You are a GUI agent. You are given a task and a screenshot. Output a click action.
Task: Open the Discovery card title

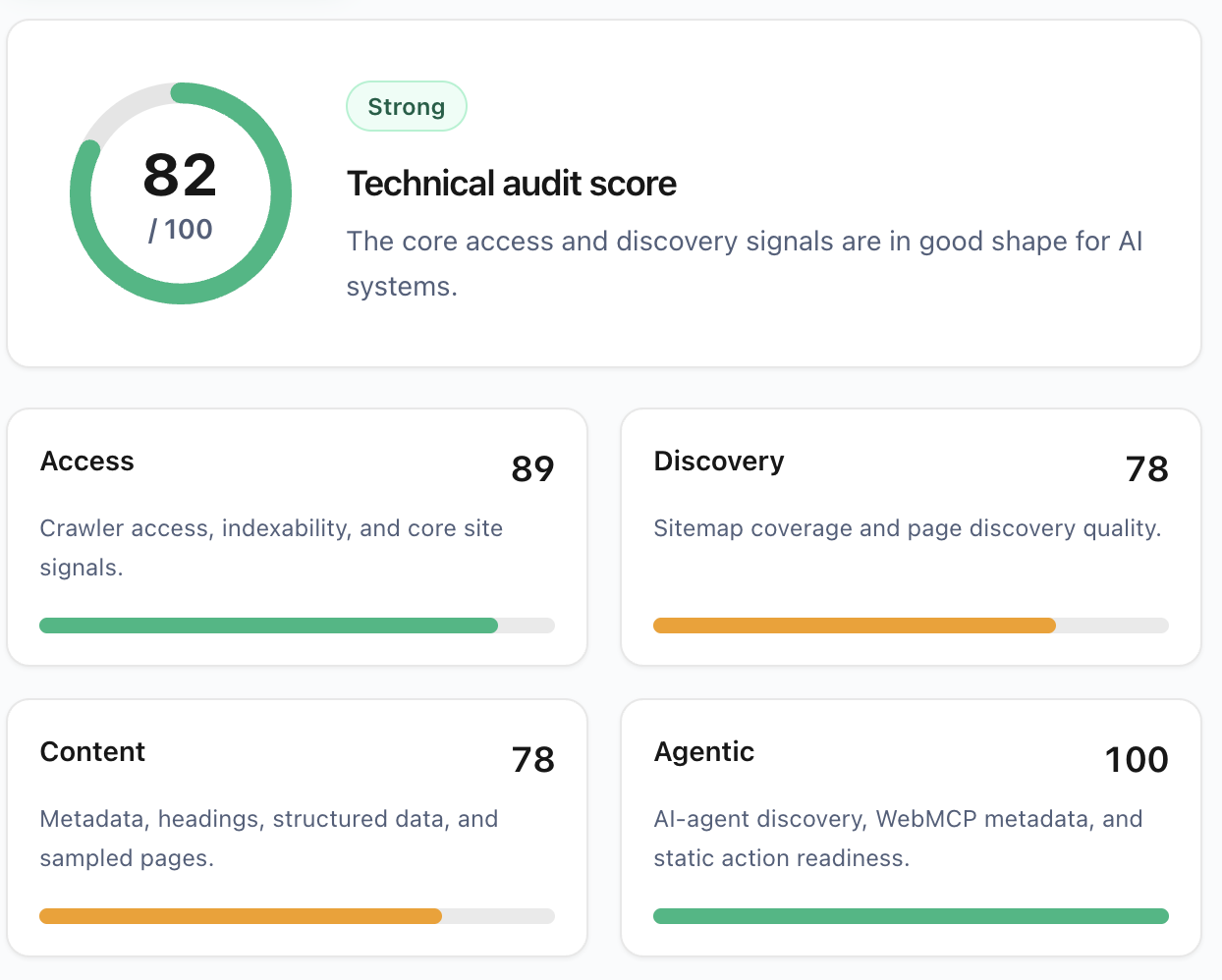pos(719,462)
